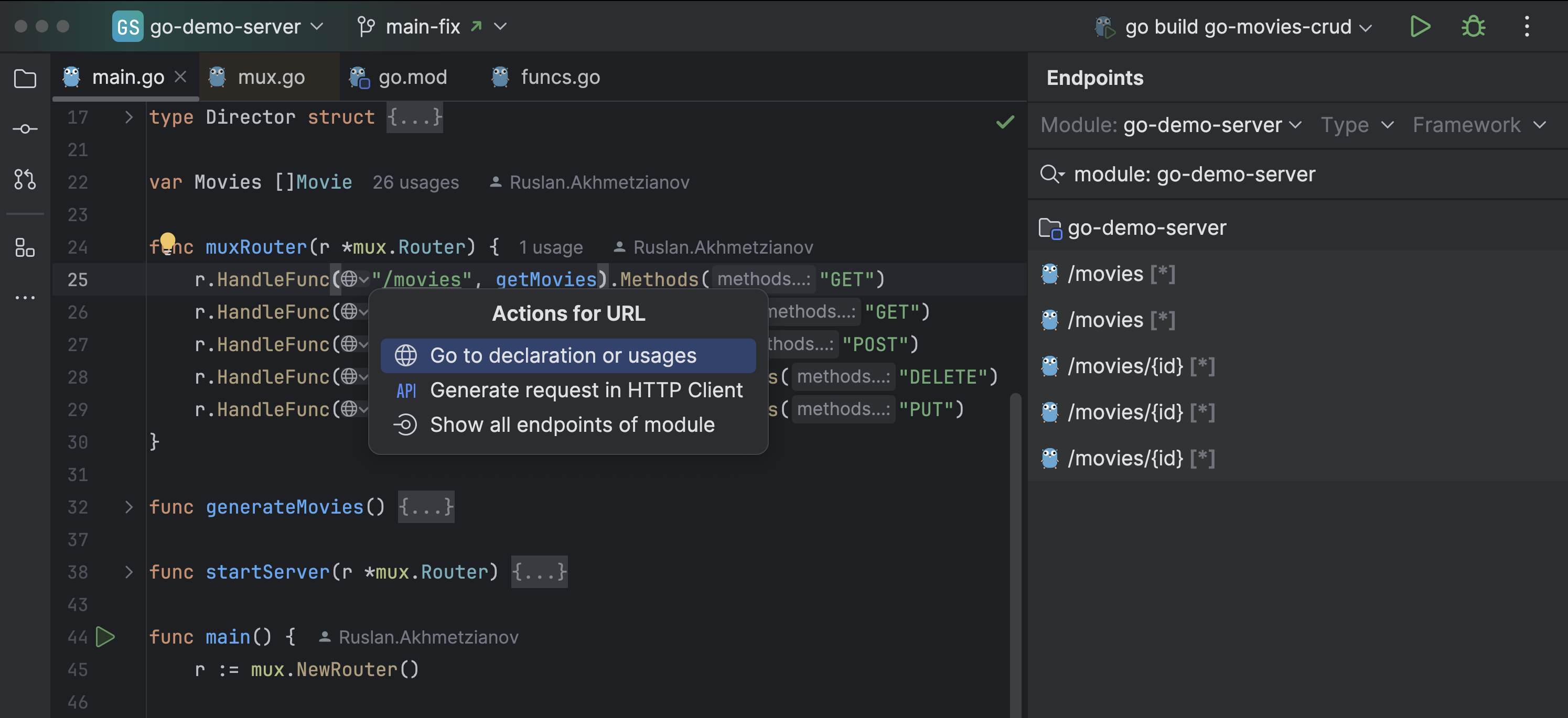Screen dimensions: 1568x718
Task: Click Ruslan.Akhmetzianov author hint on line 22
Action: [590, 182]
